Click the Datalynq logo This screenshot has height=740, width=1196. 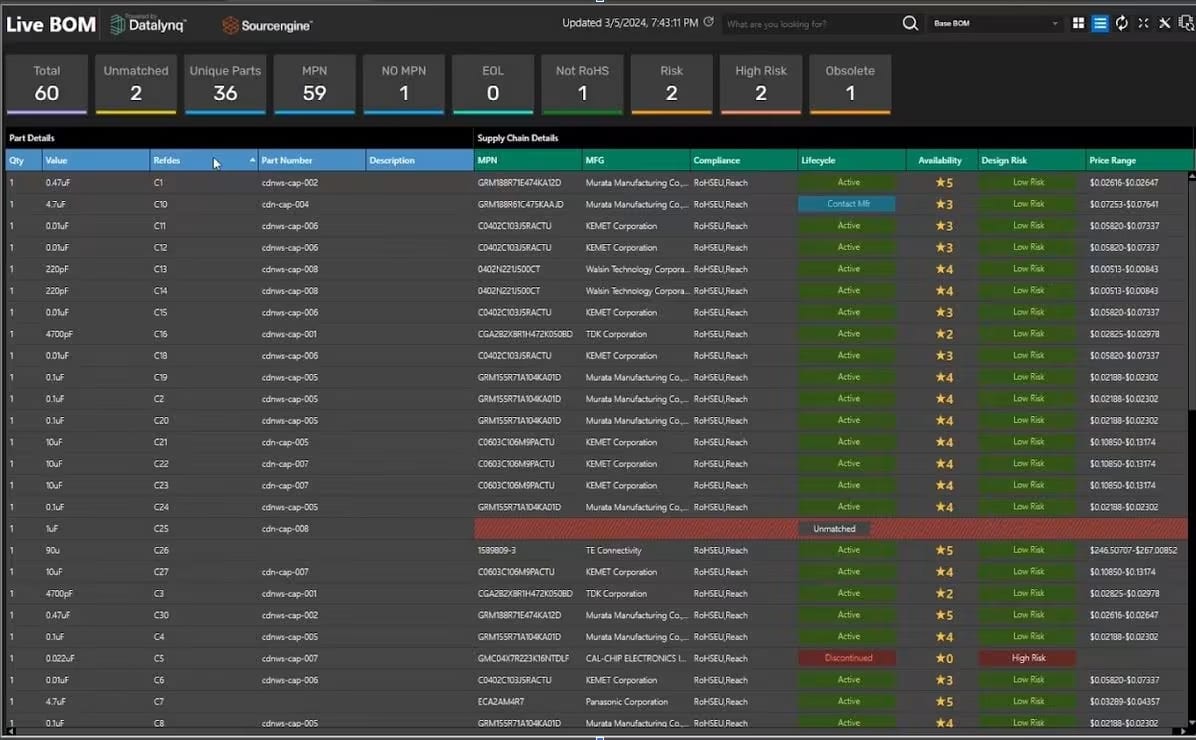pyautogui.click(x=148, y=24)
